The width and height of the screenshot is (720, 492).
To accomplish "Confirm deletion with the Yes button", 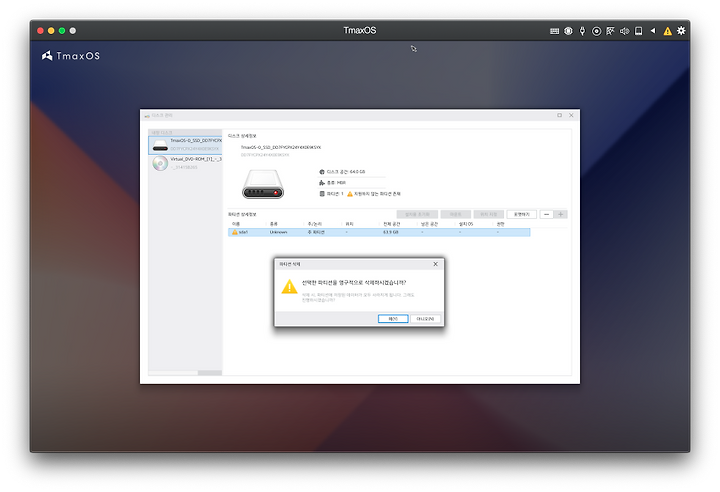I will tap(393, 318).
